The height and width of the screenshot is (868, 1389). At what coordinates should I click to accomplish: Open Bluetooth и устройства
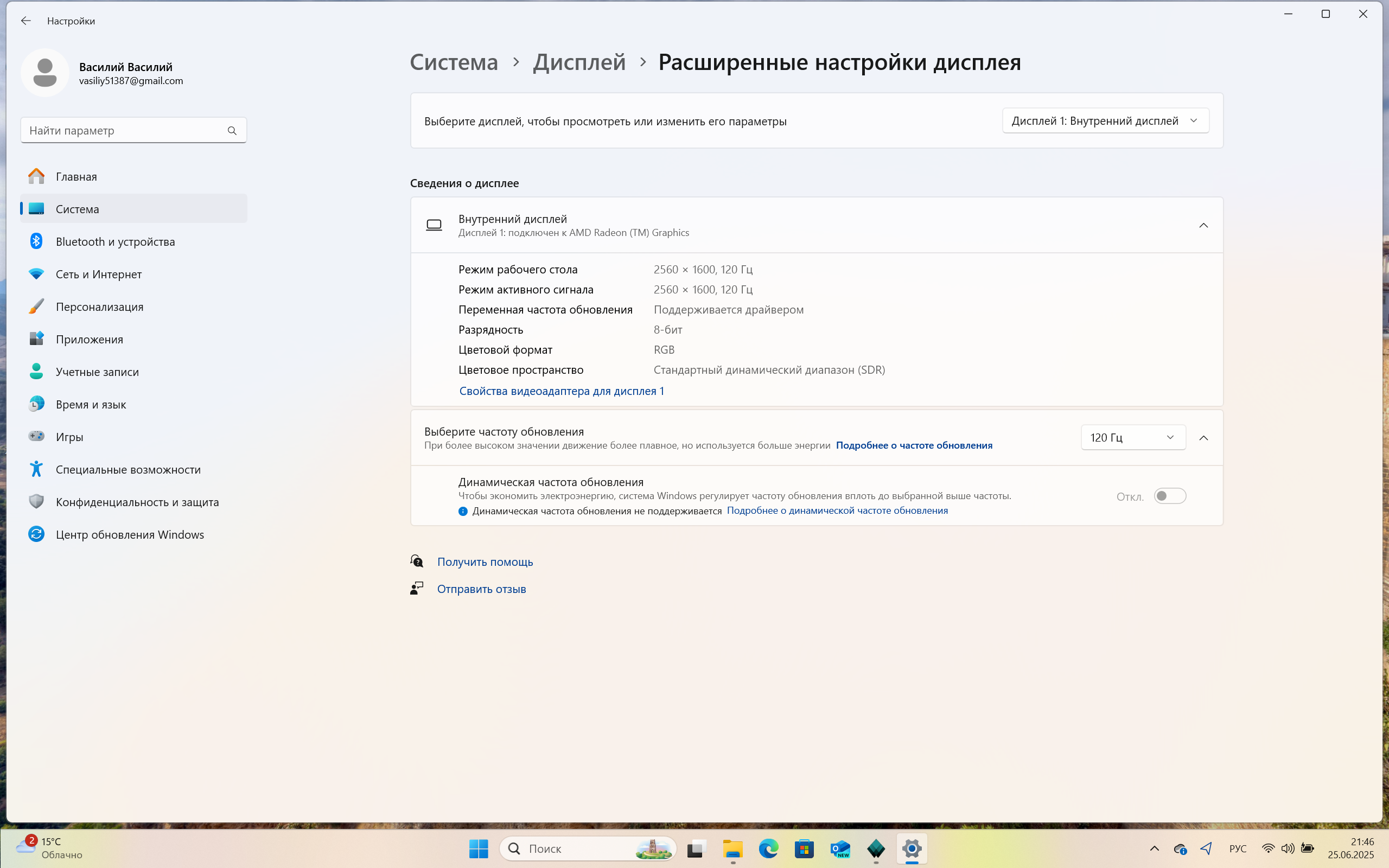[x=133, y=241]
